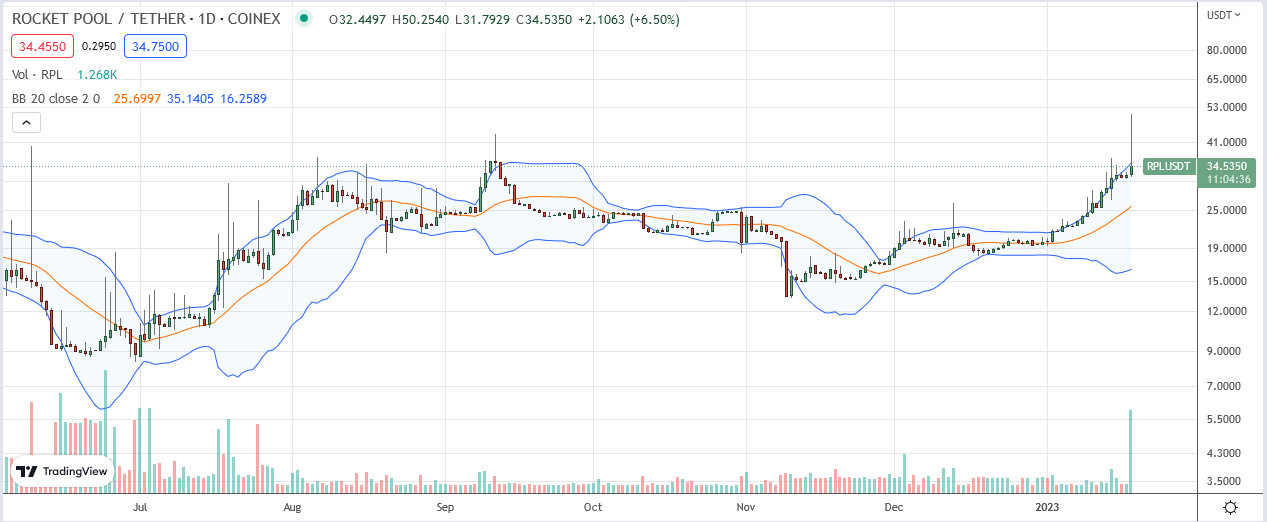Click the Jul label on time axis
The image size is (1267, 522).
click(x=141, y=507)
